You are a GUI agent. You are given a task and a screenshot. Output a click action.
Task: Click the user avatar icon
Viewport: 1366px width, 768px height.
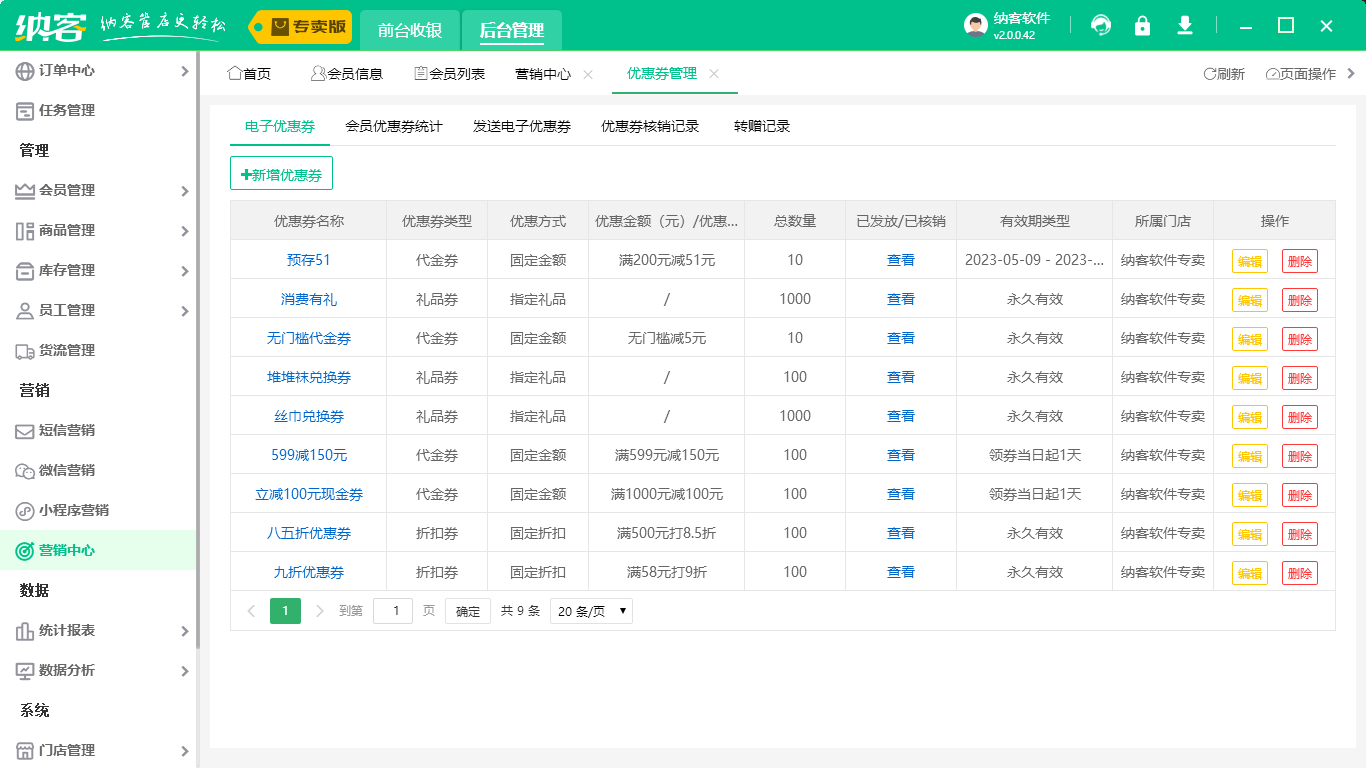pyautogui.click(x=975, y=26)
